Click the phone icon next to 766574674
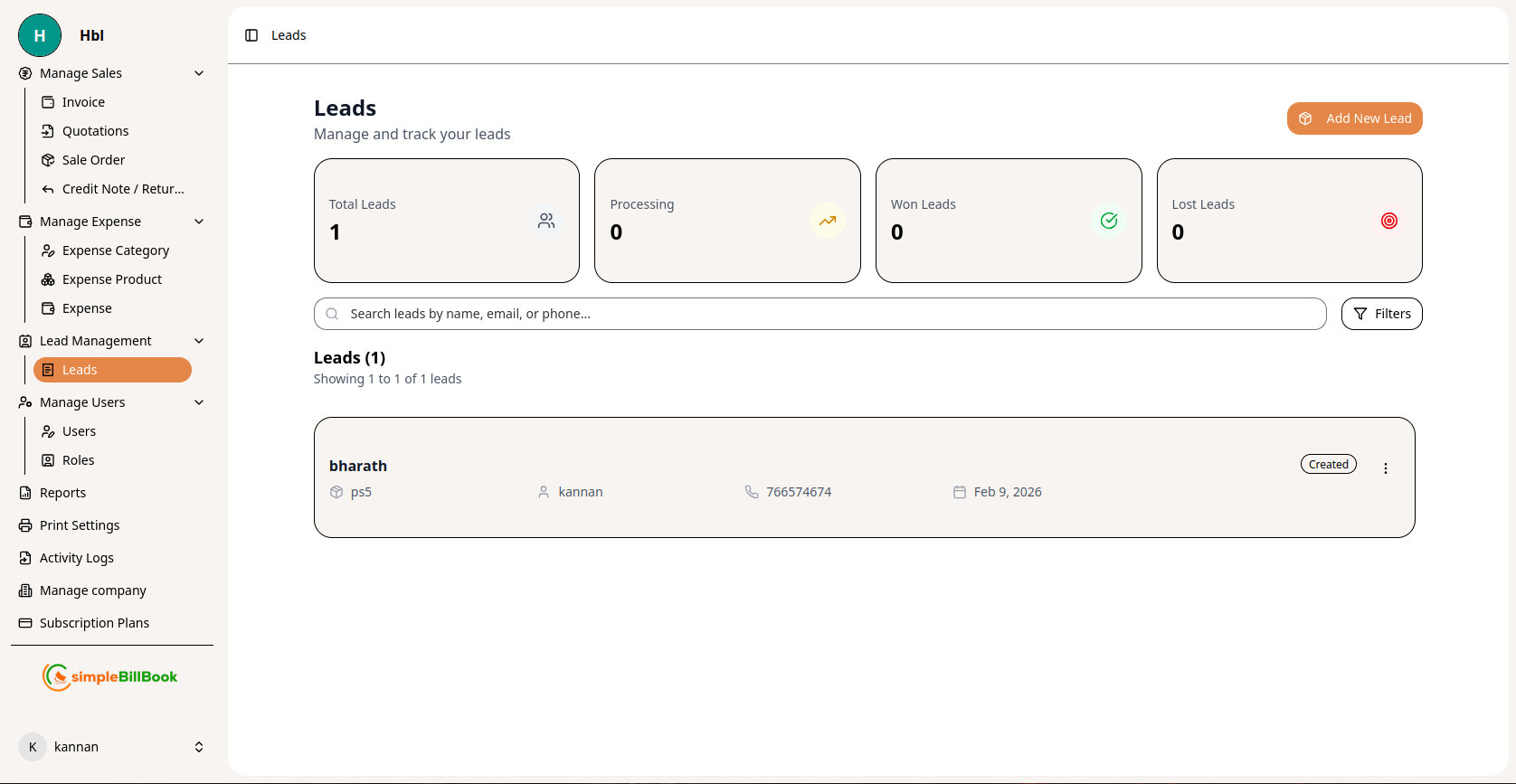The height and width of the screenshot is (784, 1516). 752,492
